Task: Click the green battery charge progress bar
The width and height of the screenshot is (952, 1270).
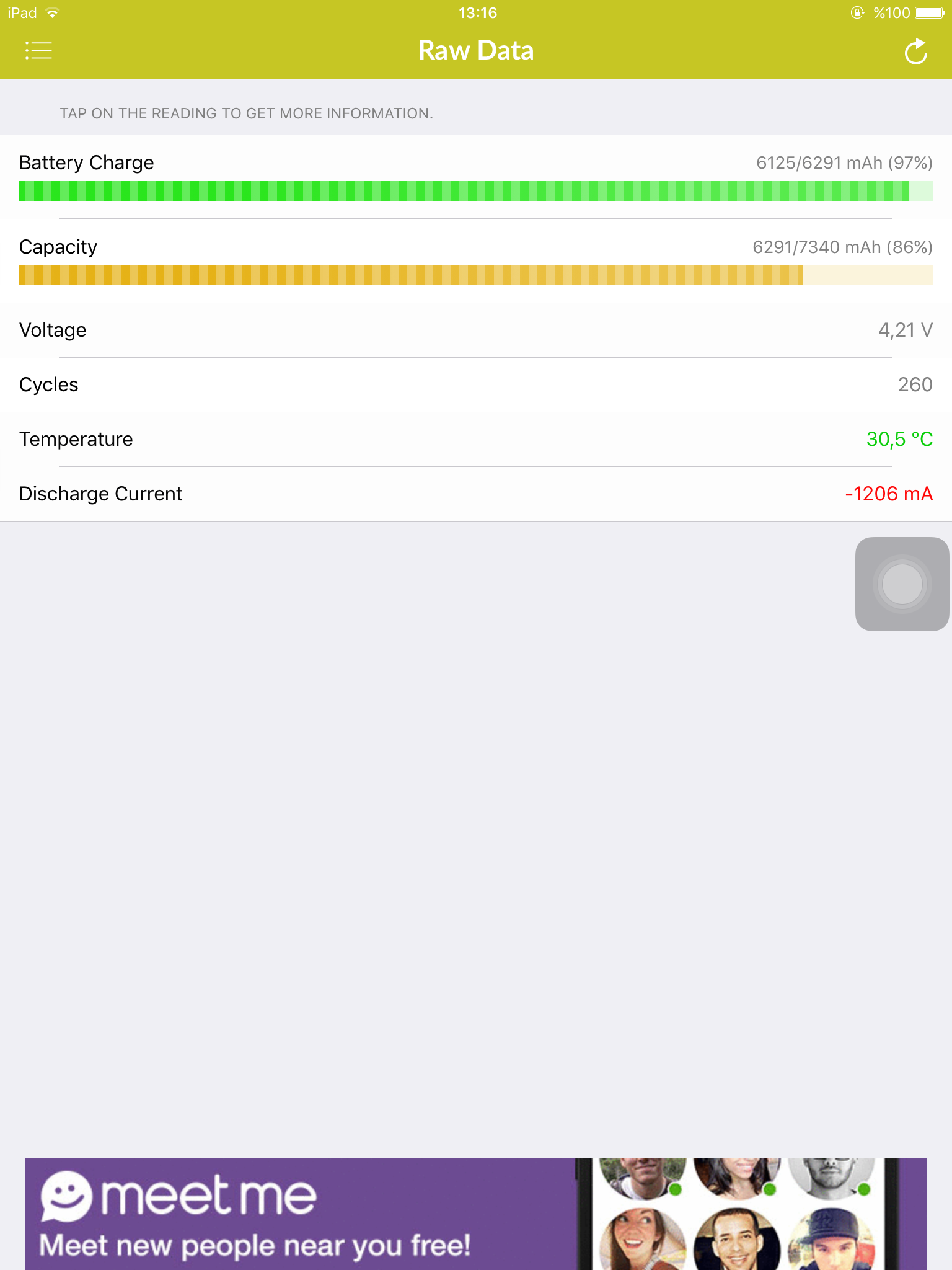Action: coord(464,191)
